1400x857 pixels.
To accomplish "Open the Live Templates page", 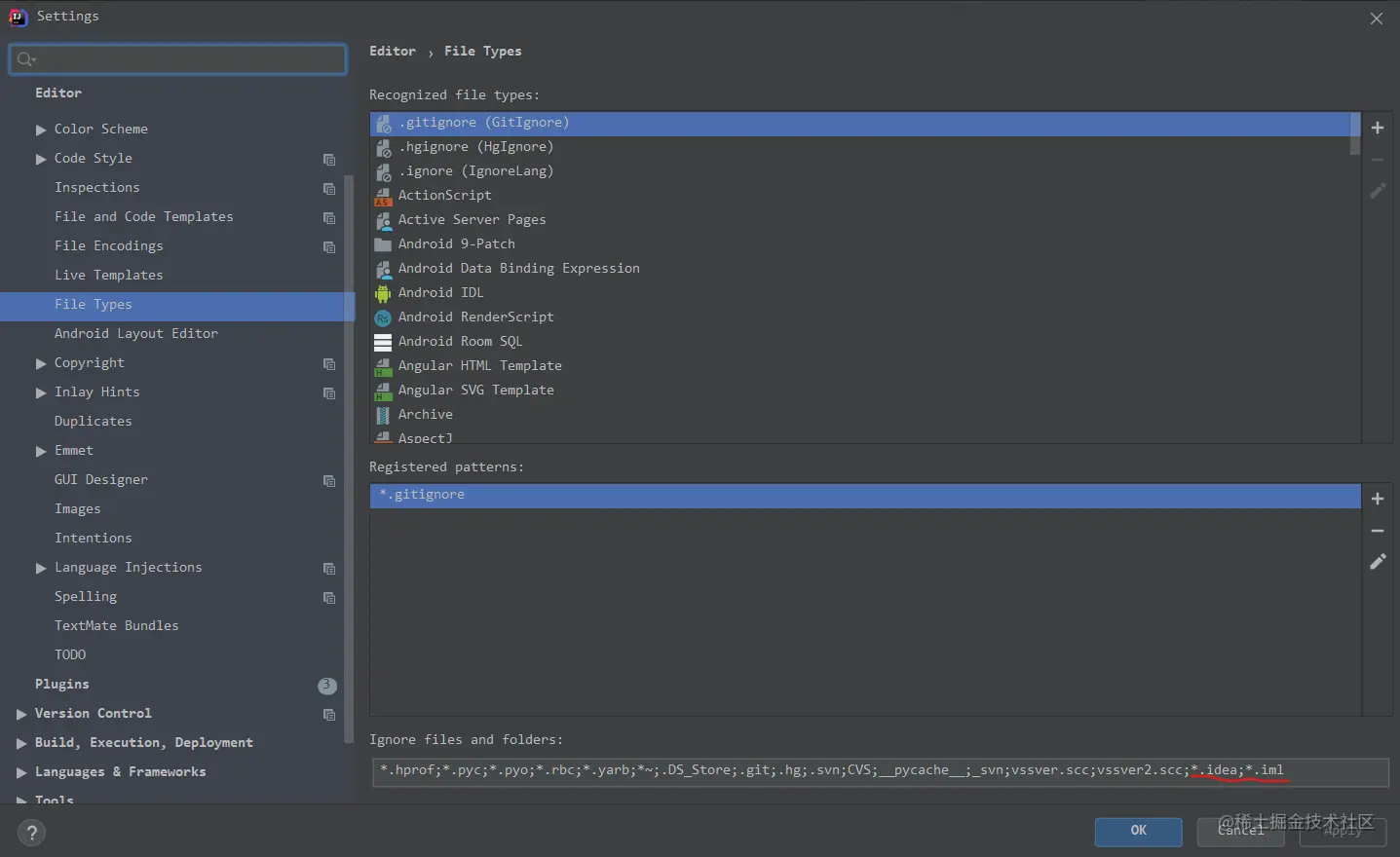I will coord(109,275).
